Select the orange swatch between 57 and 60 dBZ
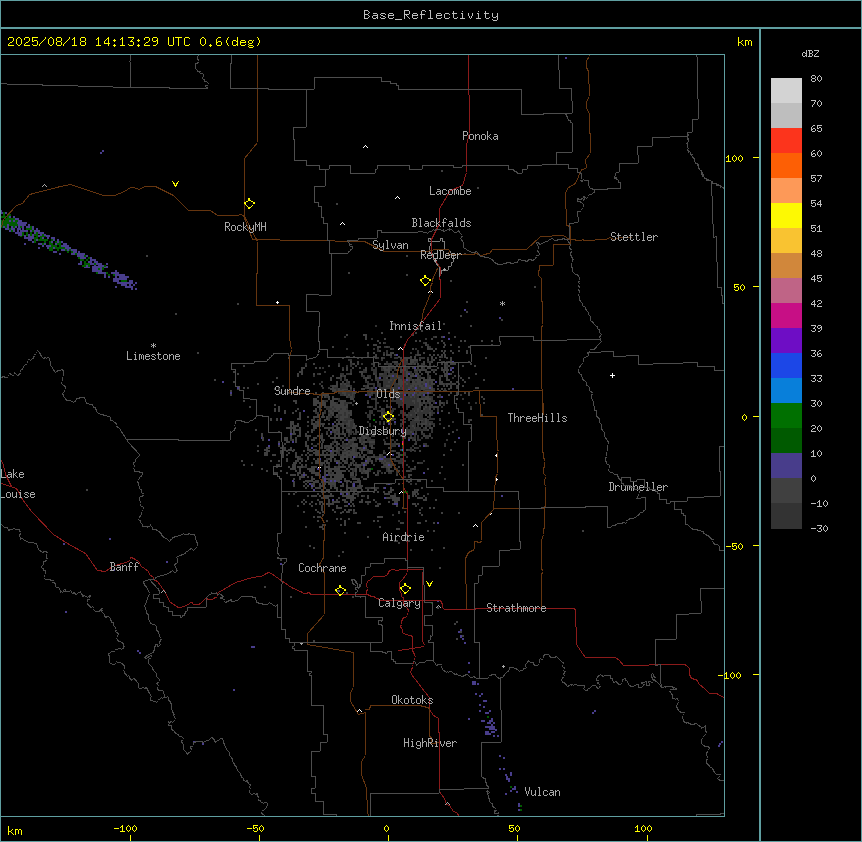This screenshot has width=862, height=842. (786, 165)
